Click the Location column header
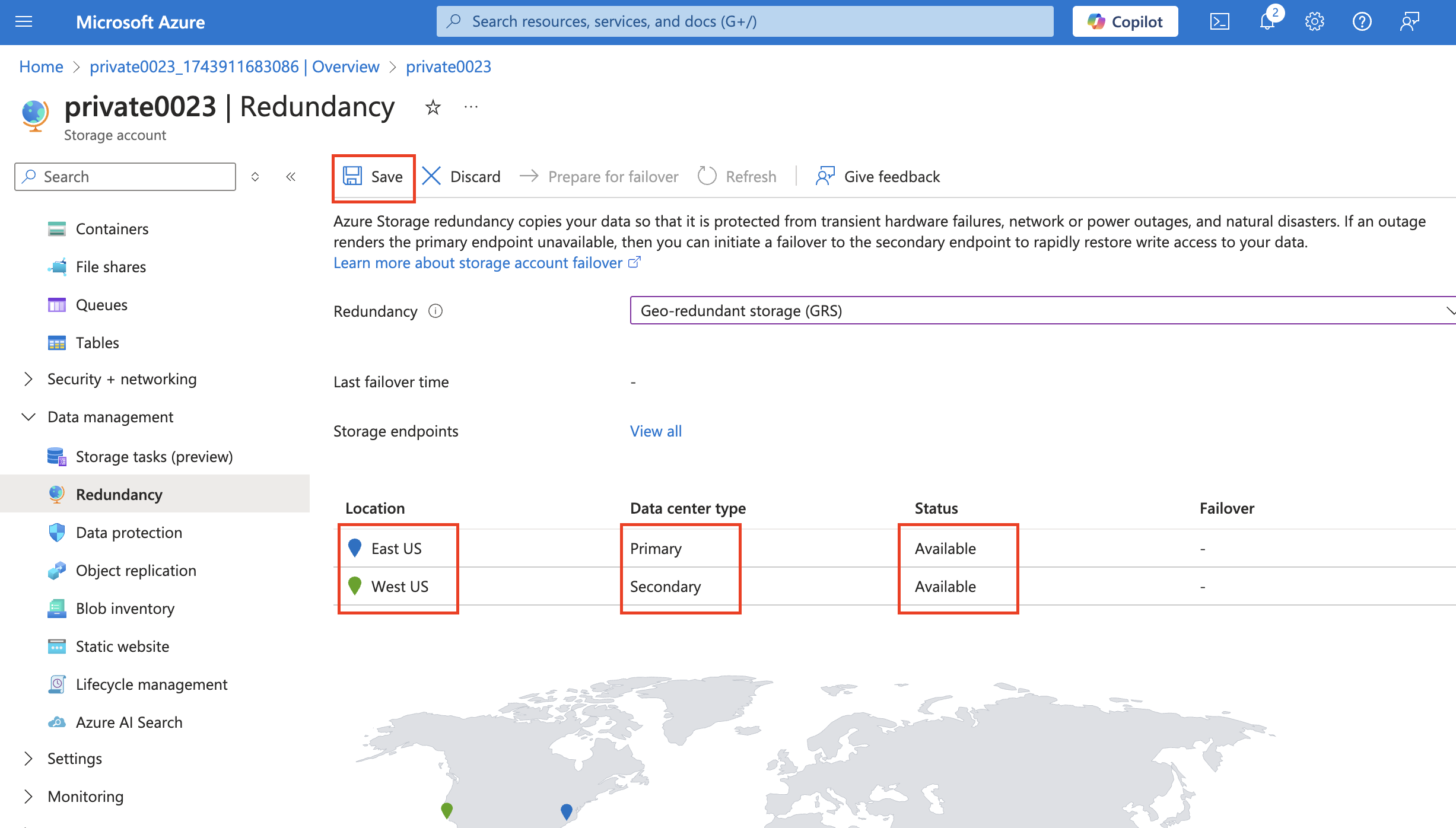Image resolution: width=1456 pixels, height=828 pixels. pos(375,508)
